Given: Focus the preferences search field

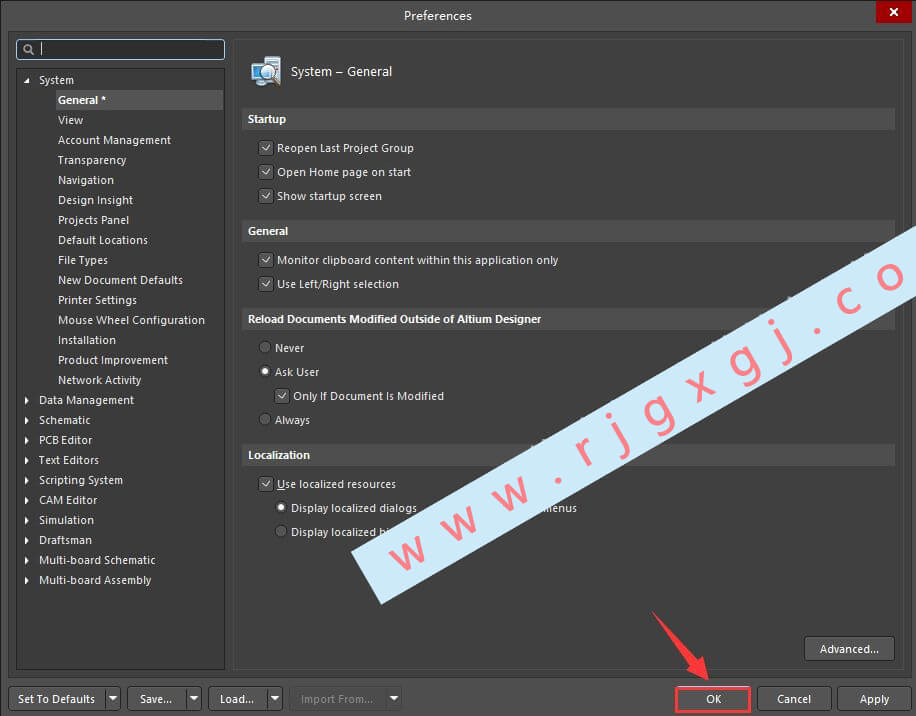Looking at the screenshot, I should 120,50.
